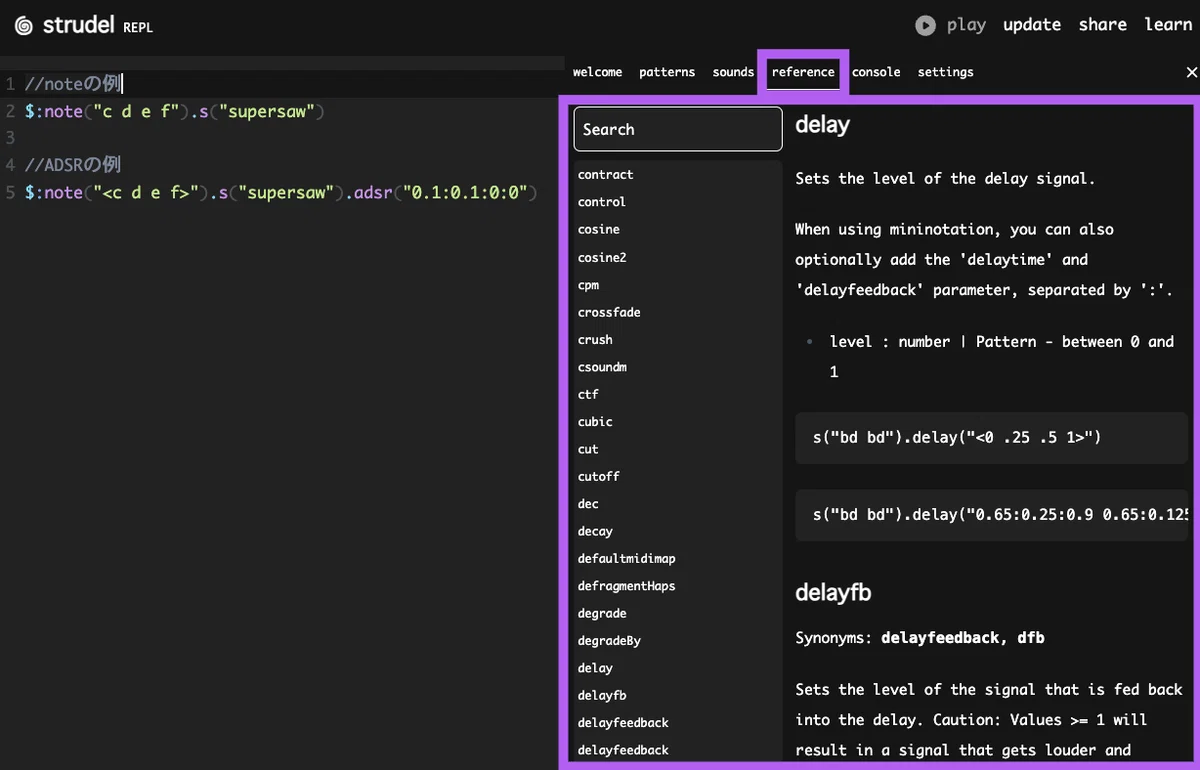This screenshot has height=770, width=1200.
Task: Open the patterns tab
Action: [667, 72]
